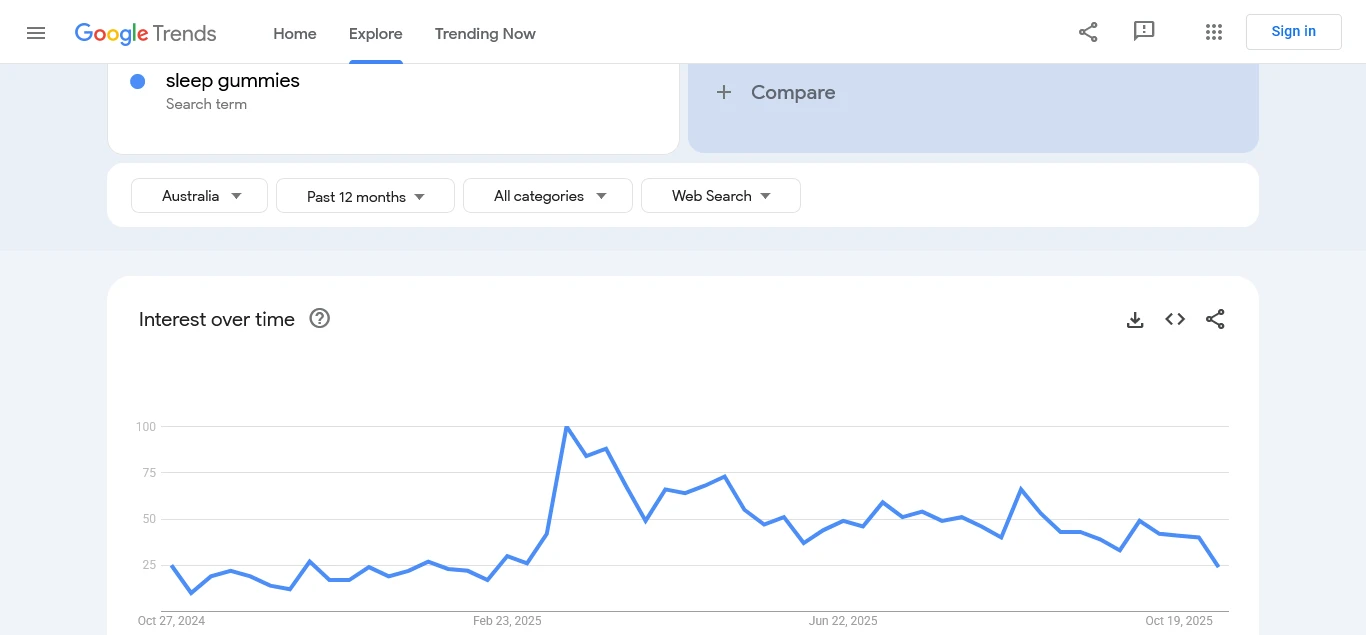The image size is (1366, 635).
Task: Switch to the Trending Now tab
Action: [x=485, y=34]
